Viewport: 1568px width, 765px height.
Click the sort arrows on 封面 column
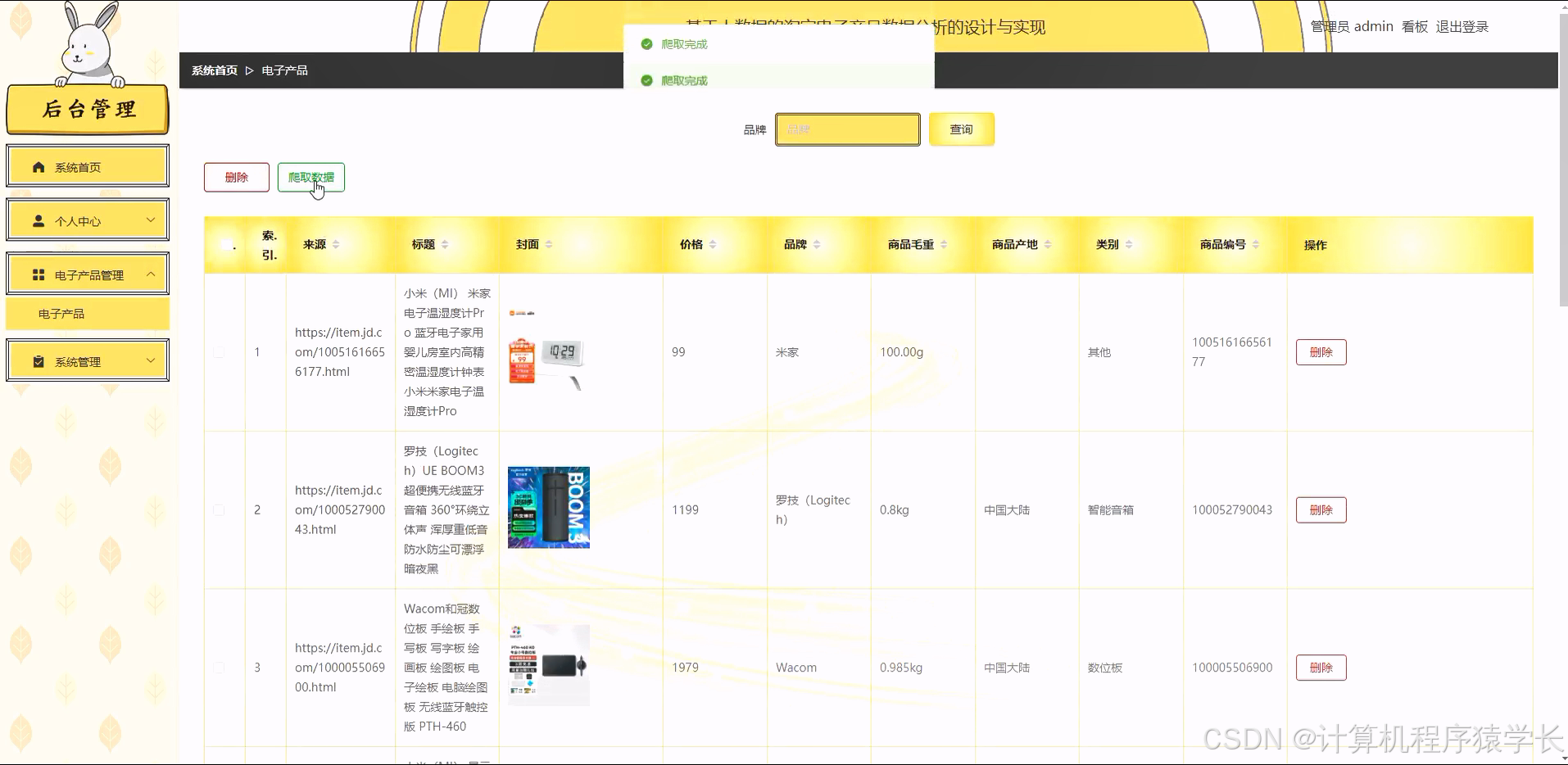tap(549, 244)
